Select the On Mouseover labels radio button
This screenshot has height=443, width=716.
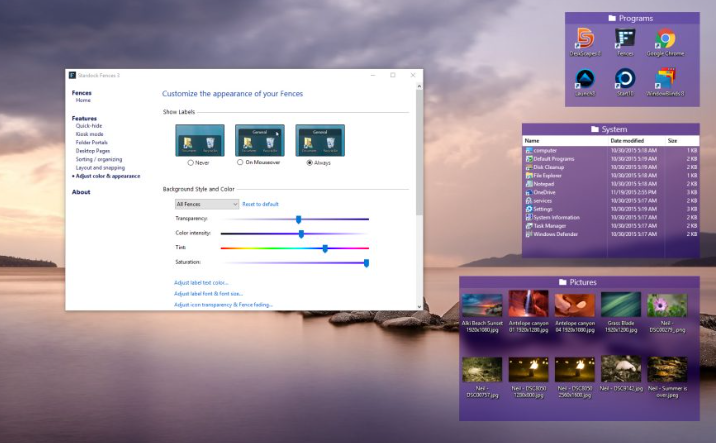click(240, 162)
